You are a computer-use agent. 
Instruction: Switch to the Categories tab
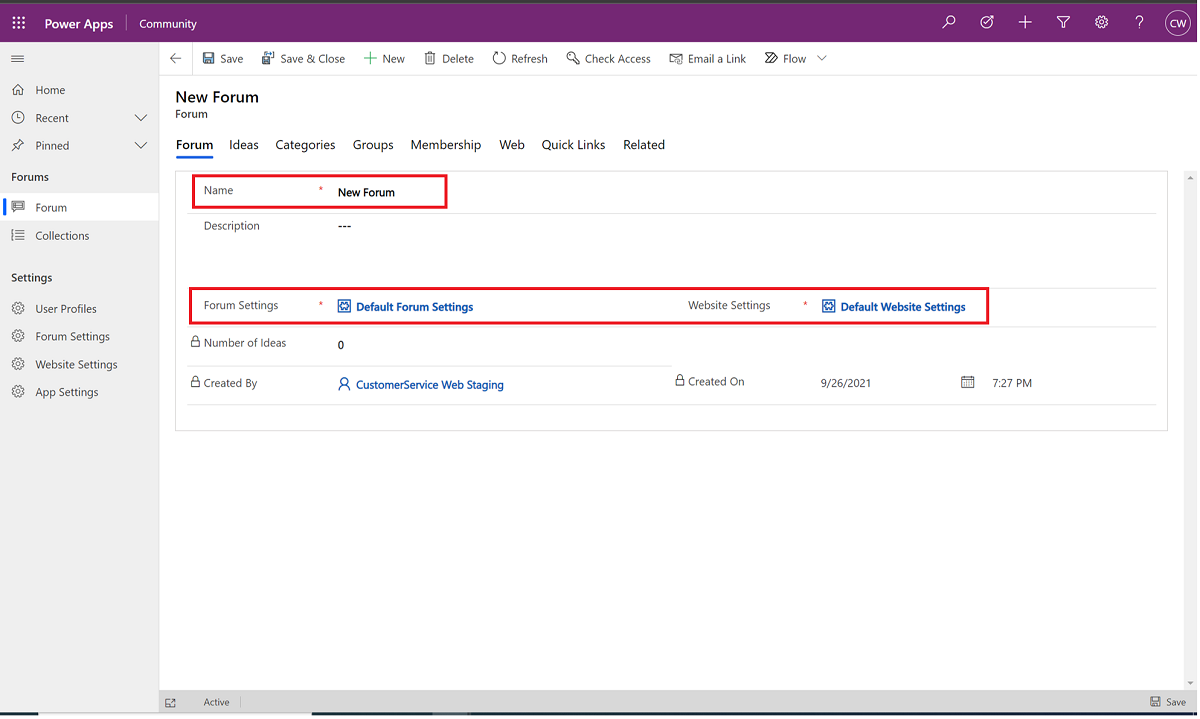(x=305, y=145)
